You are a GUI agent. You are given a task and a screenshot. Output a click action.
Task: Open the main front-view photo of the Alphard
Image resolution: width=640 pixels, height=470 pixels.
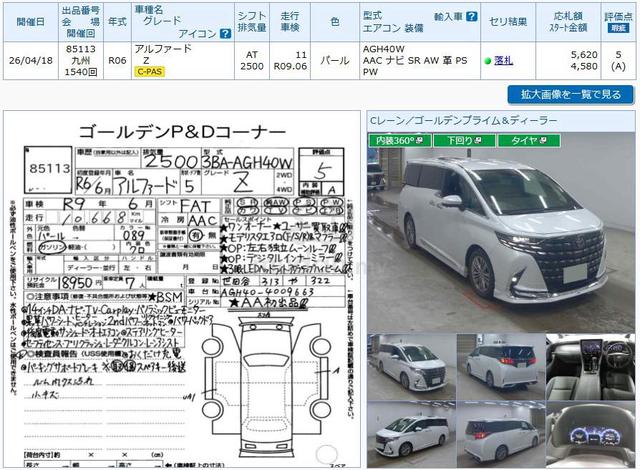click(x=501, y=233)
